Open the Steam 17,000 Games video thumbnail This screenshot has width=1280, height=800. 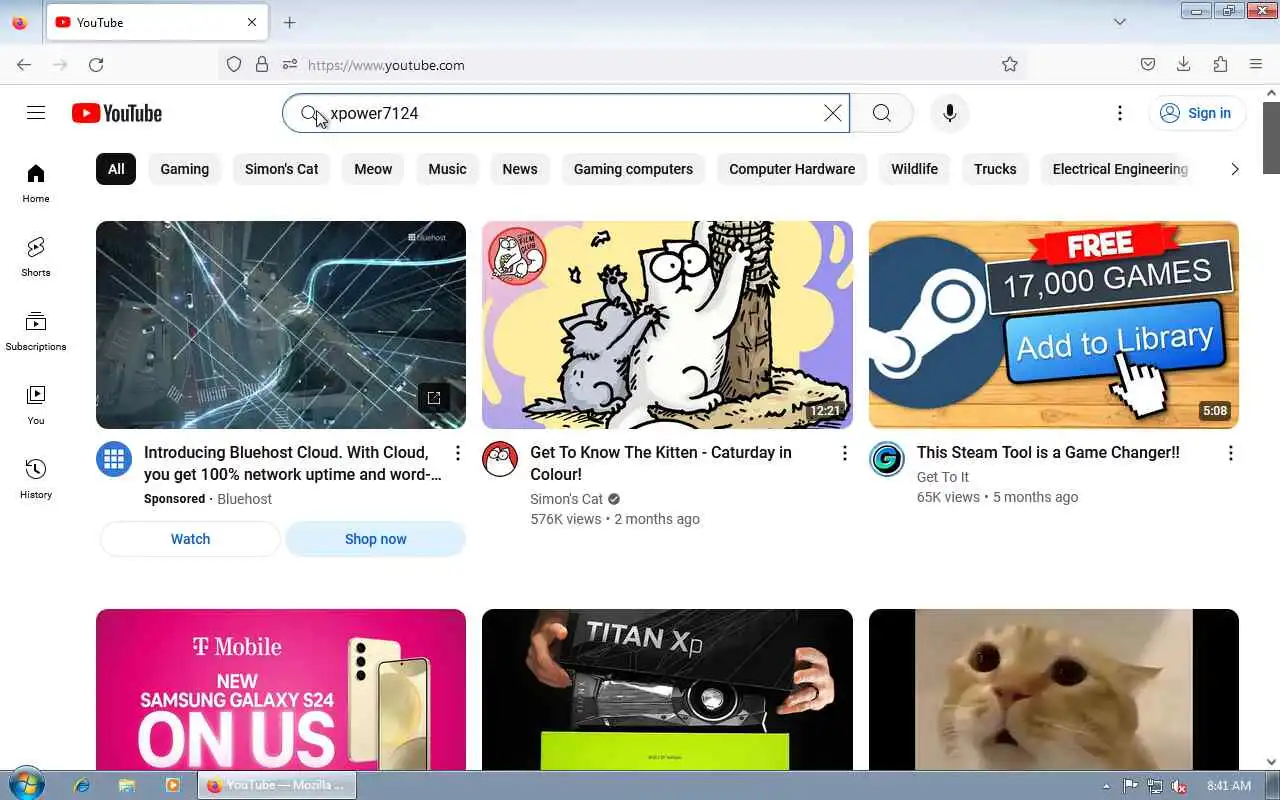tap(1053, 325)
